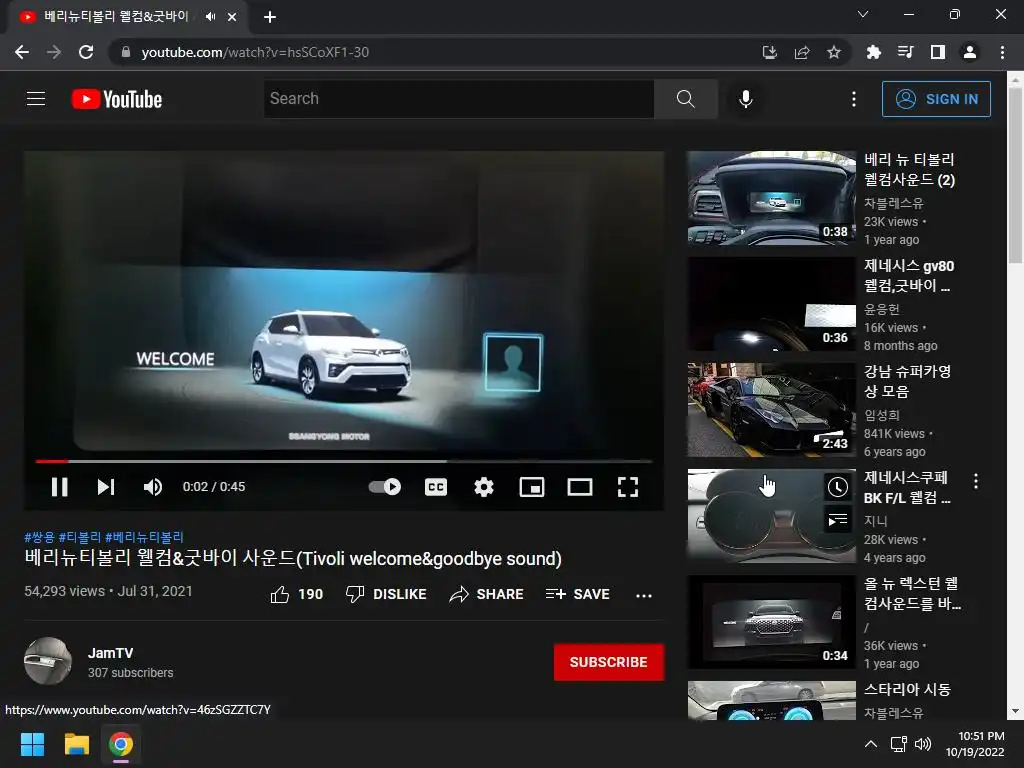Open YouTube settings three-dot menu

[x=854, y=99]
